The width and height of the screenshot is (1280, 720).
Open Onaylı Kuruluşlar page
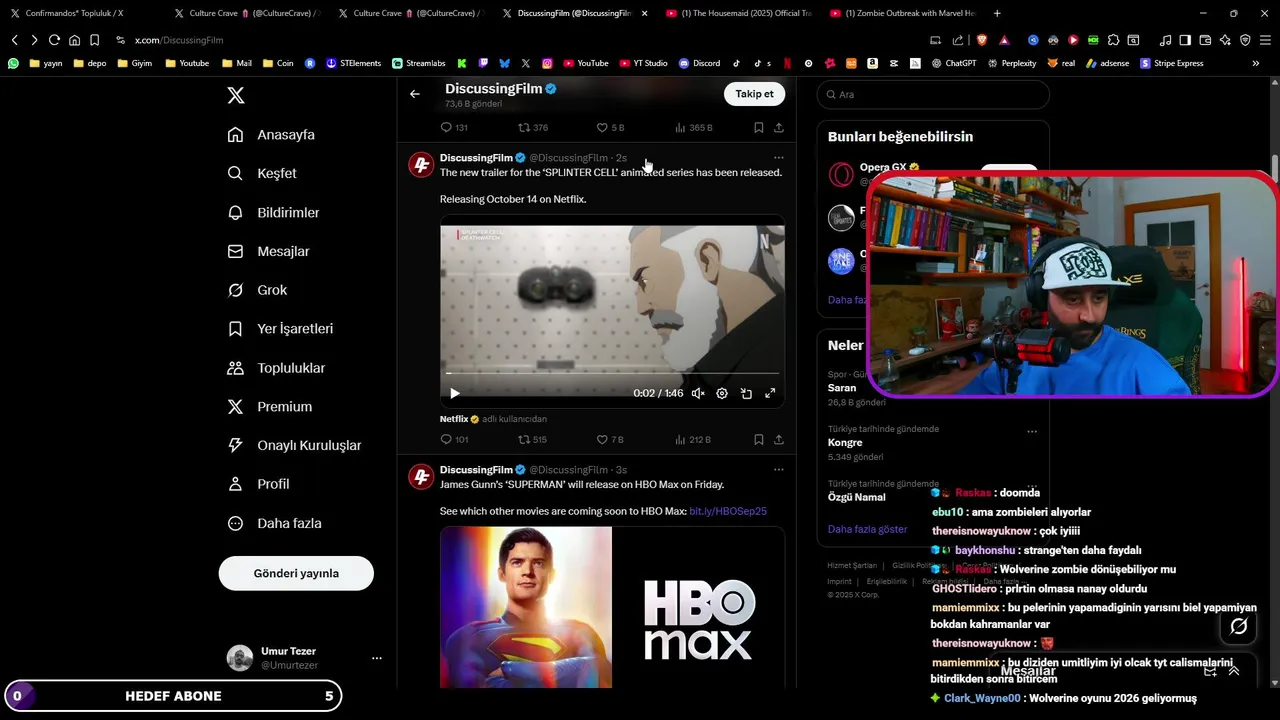[x=294, y=445]
